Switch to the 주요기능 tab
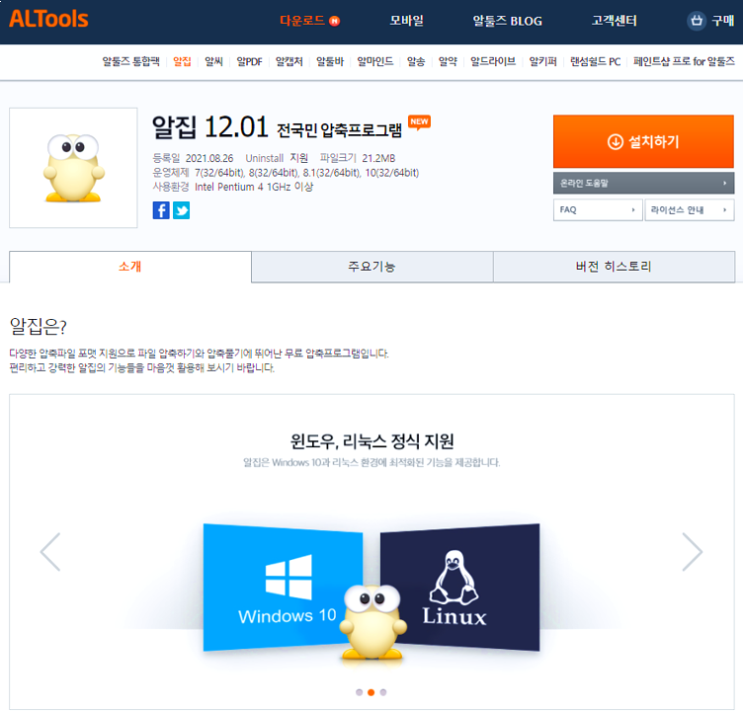The image size is (743, 711). [372, 267]
